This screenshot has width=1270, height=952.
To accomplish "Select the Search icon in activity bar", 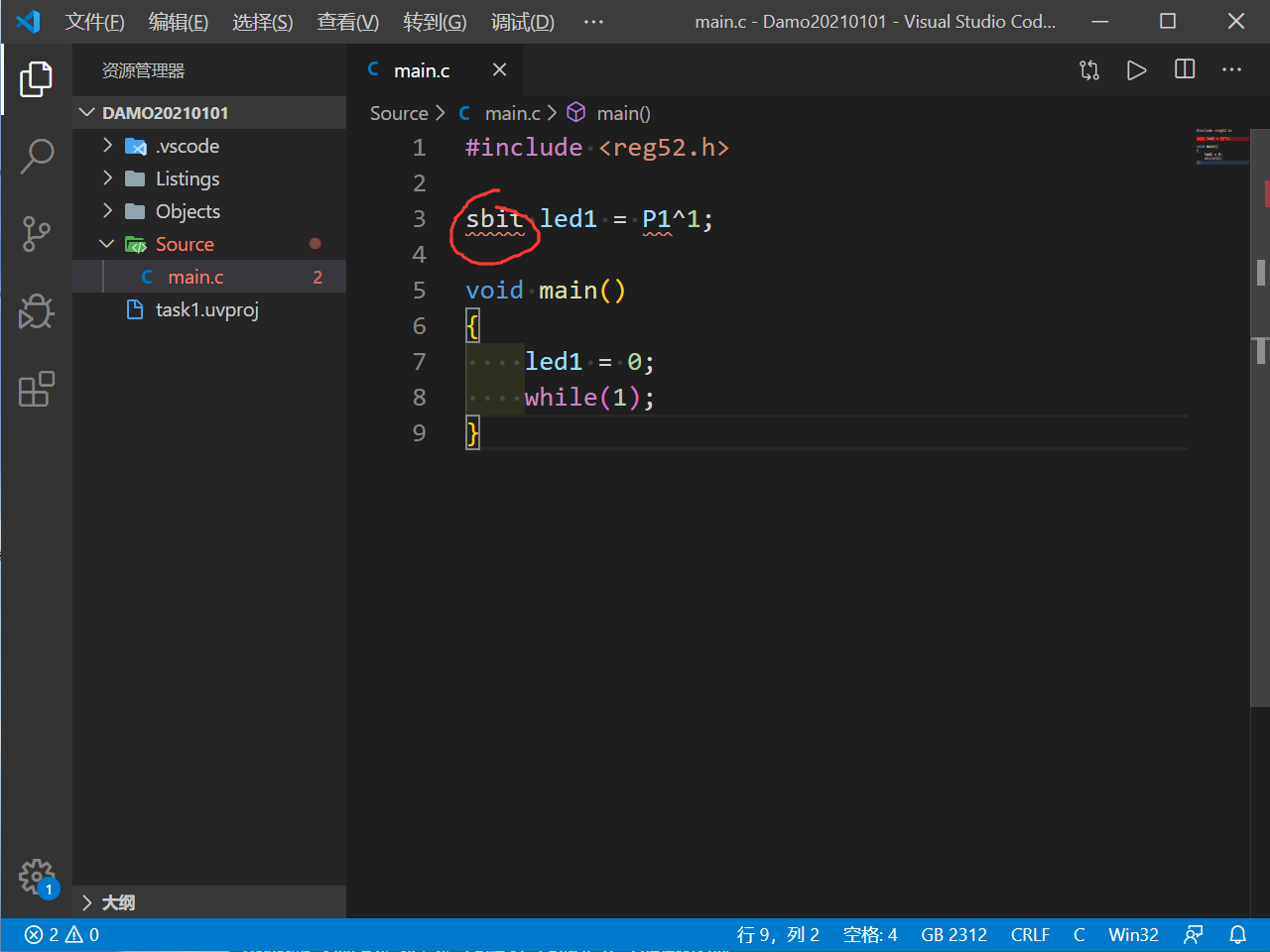I will click(x=36, y=156).
